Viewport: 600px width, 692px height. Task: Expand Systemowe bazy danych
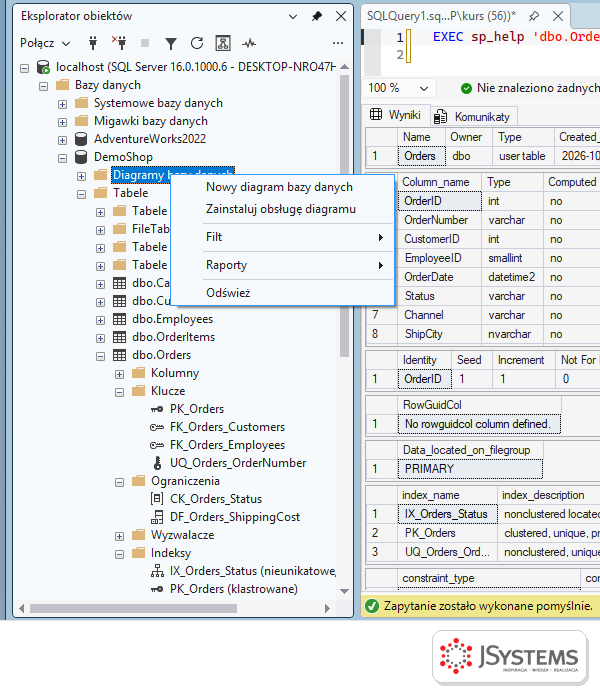(x=62, y=104)
